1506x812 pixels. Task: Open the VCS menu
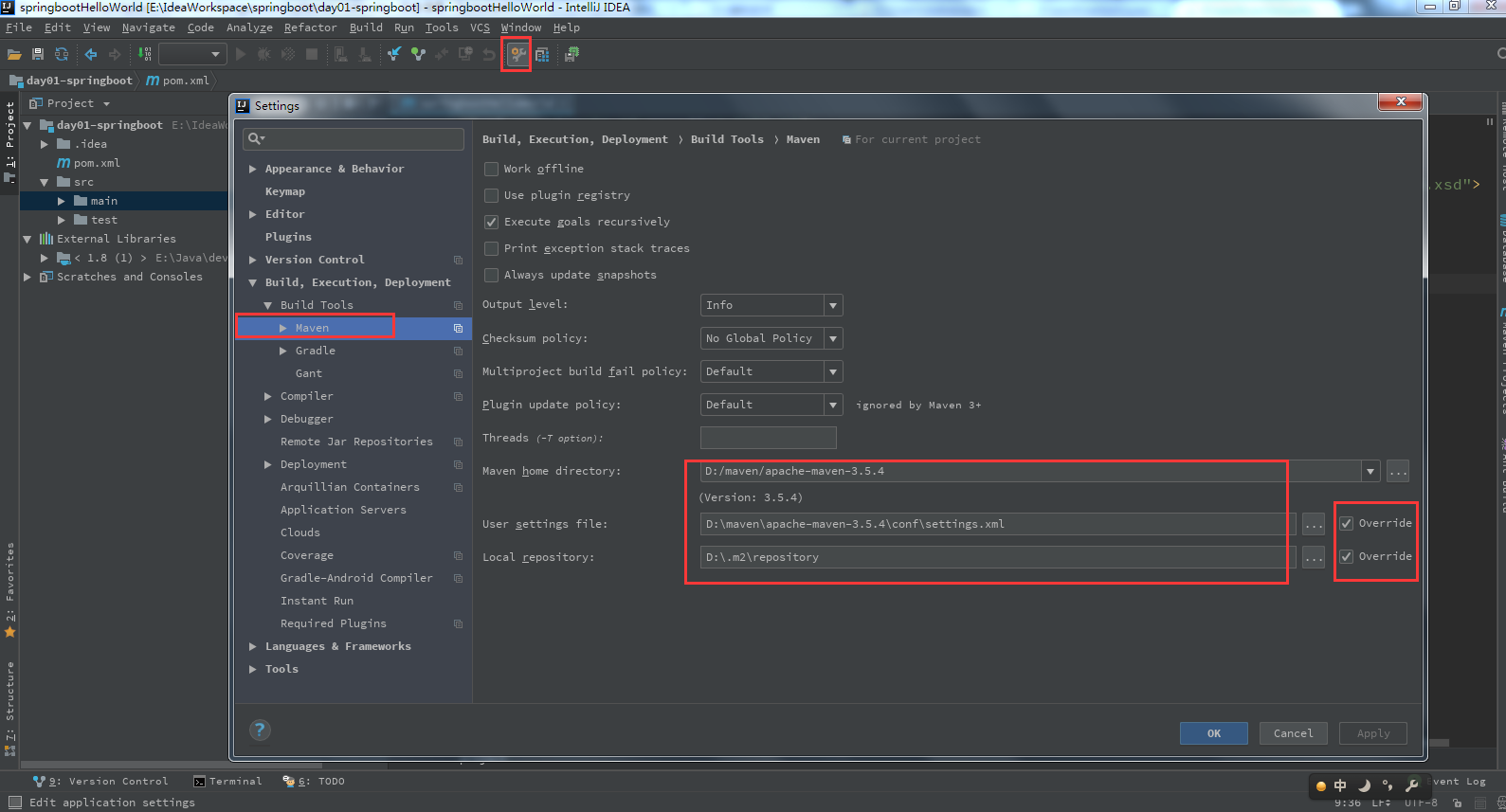pyautogui.click(x=480, y=27)
